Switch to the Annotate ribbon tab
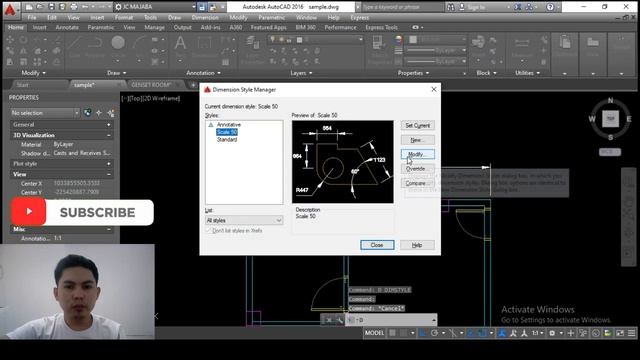The width and height of the screenshot is (640, 360). (67, 27)
